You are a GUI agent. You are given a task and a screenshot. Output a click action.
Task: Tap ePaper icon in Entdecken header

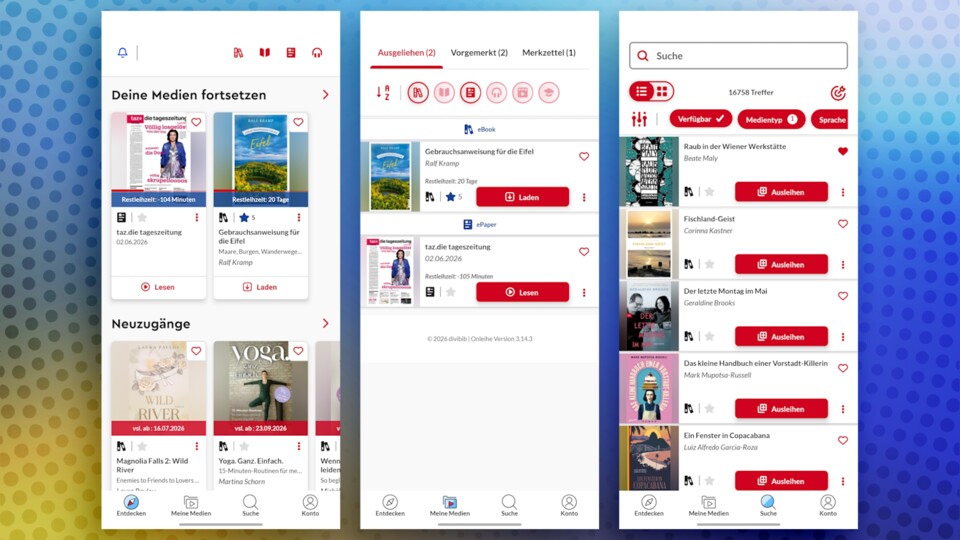[291, 53]
